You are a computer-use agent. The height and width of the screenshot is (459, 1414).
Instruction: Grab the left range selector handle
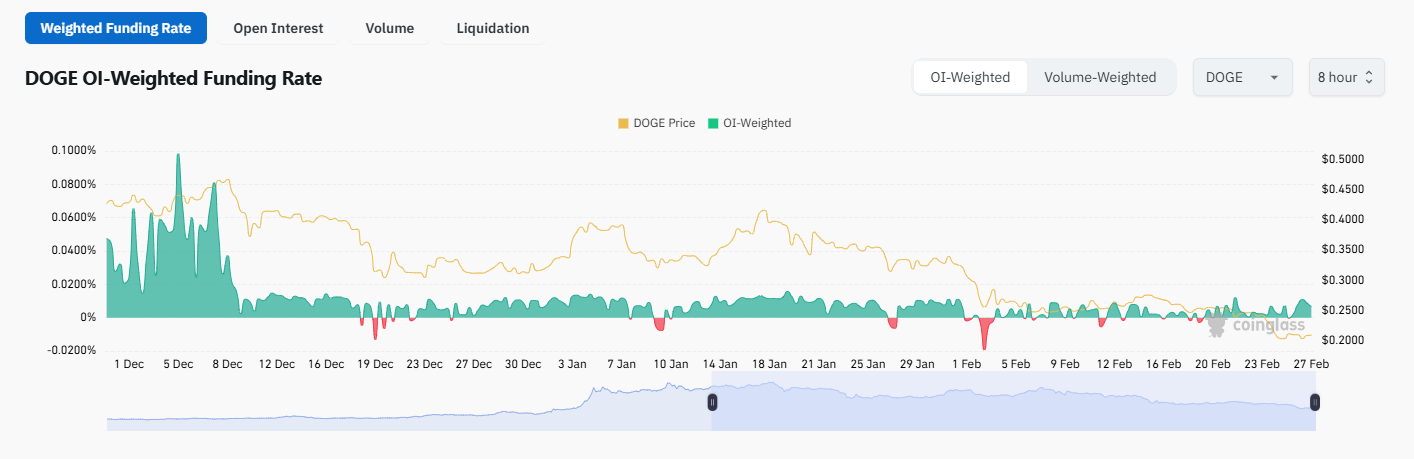pos(712,402)
